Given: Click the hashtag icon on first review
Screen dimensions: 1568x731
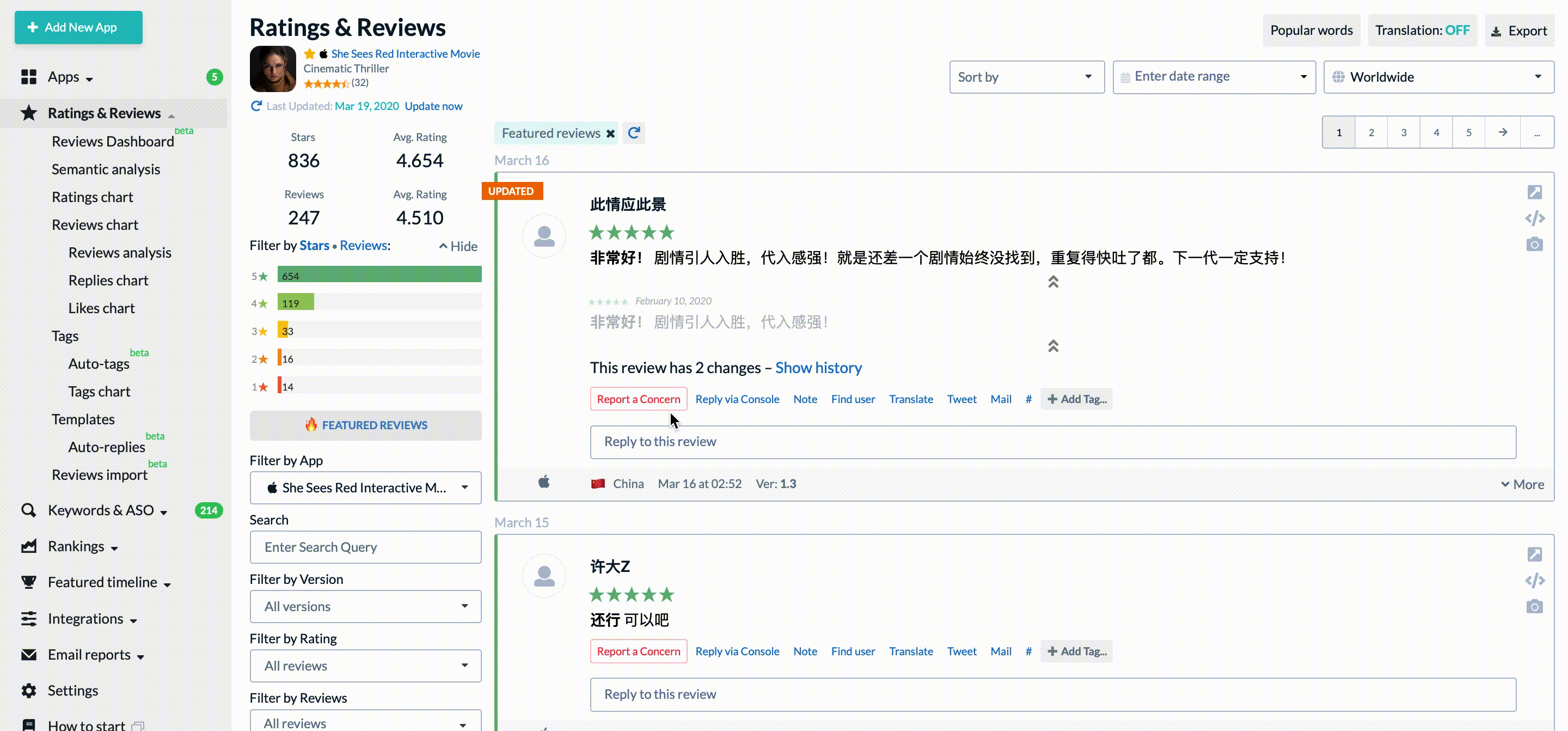Looking at the screenshot, I should [1028, 399].
